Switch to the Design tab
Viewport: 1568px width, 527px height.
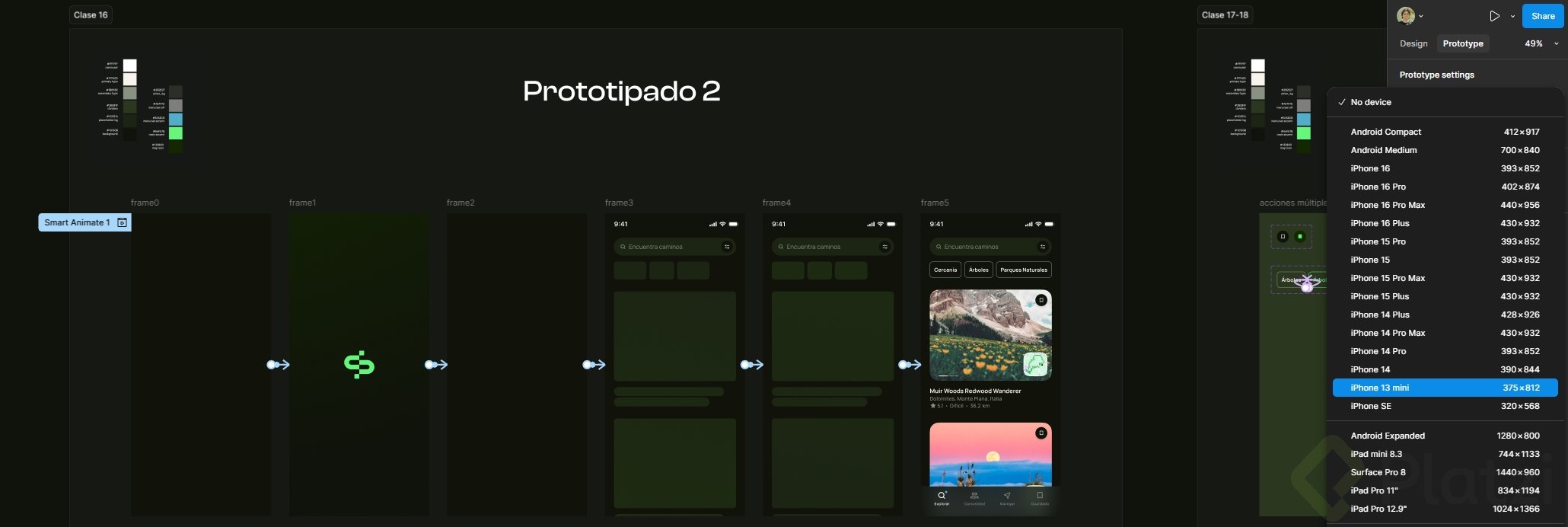pos(1413,43)
